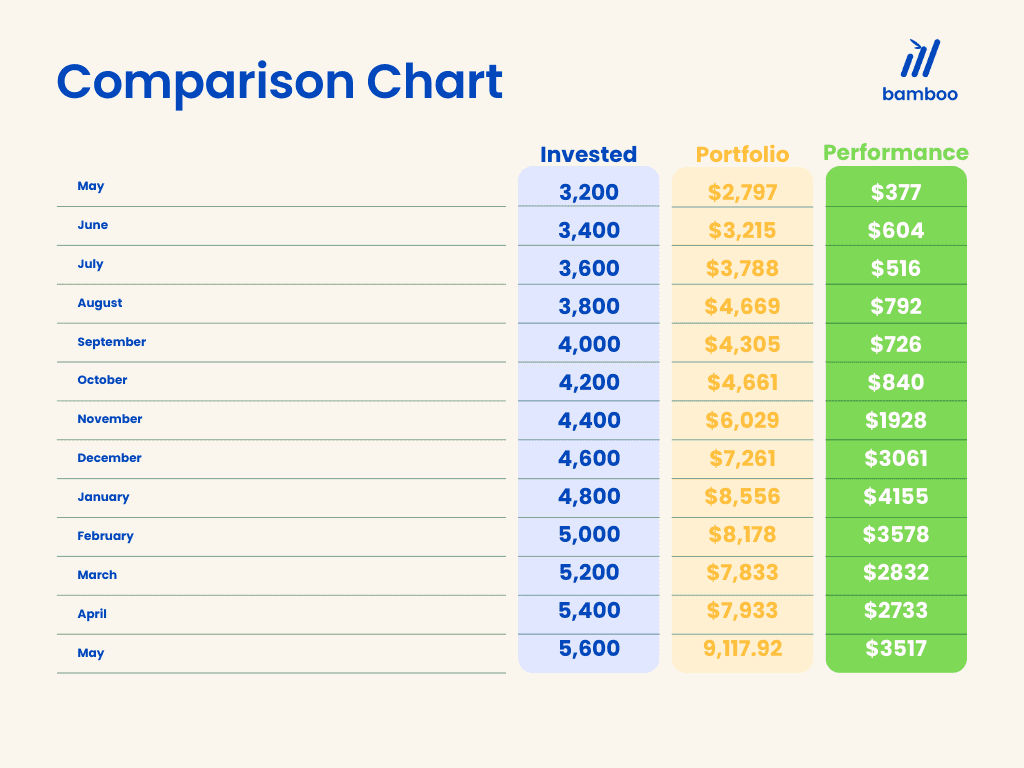This screenshot has height=768, width=1024.
Task: Click Performance value $4155
Action: pyautogui.click(x=896, y=496)
